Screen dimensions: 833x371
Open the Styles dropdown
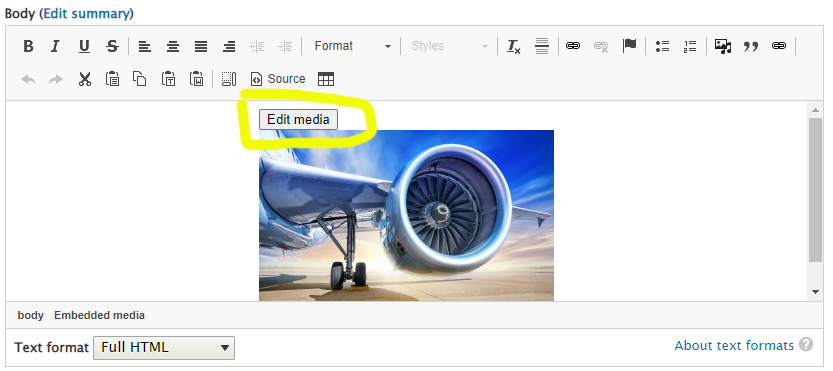pyautogui.click(x=449, y=46)
